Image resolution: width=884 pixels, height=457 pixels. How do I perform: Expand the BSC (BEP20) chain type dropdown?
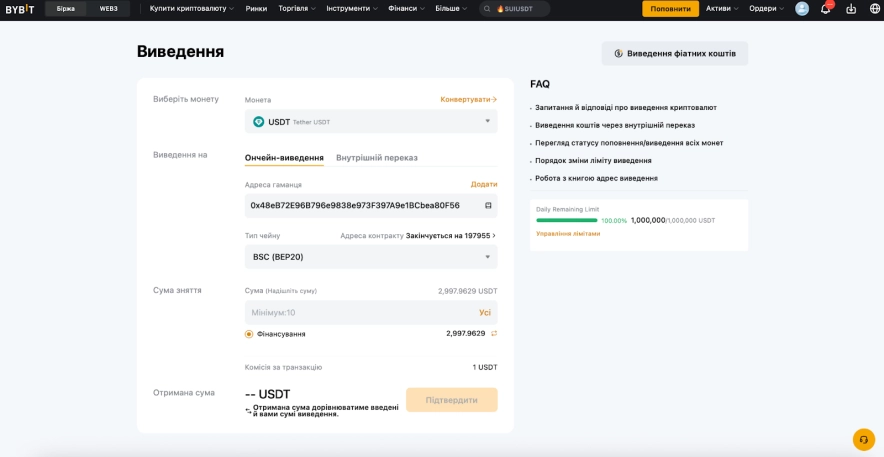point(371,257)
